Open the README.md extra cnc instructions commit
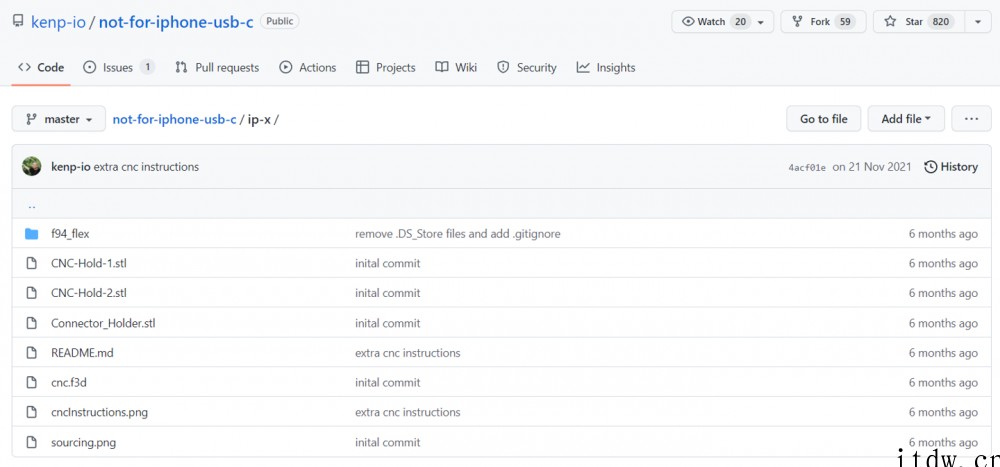Image resolution: width=1000 pixels, height=467 pixels. click(408, 353)
